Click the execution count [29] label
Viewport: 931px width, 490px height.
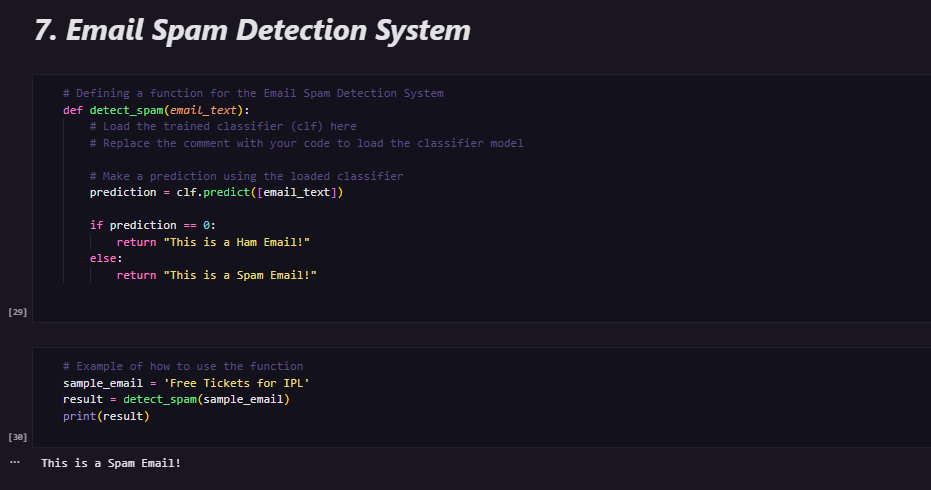(x=17, y=313)
